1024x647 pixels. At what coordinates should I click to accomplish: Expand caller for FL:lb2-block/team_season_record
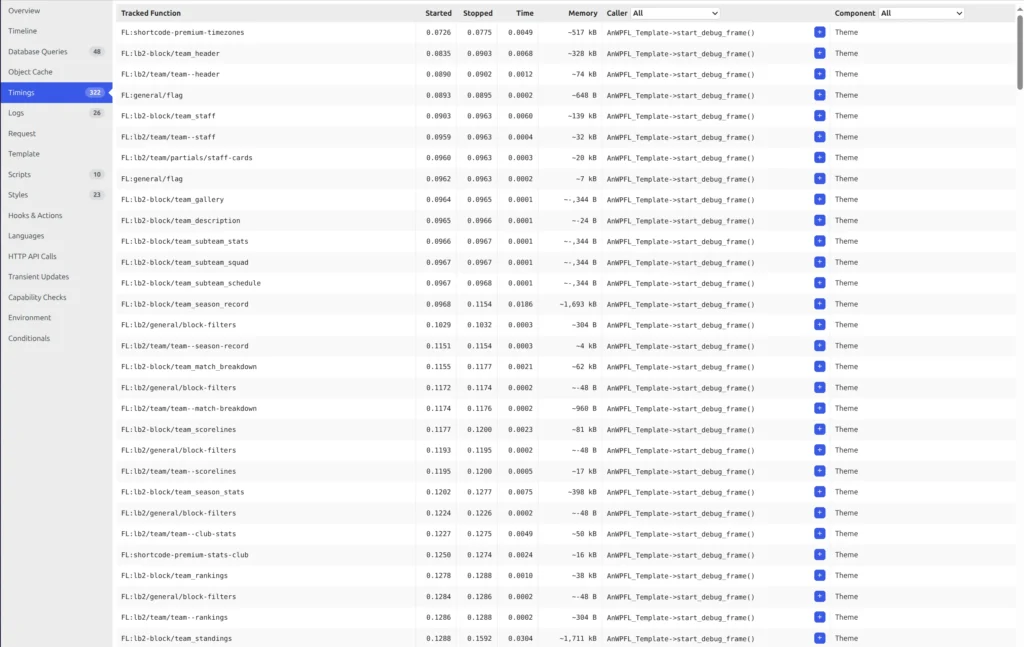[819, 304]
